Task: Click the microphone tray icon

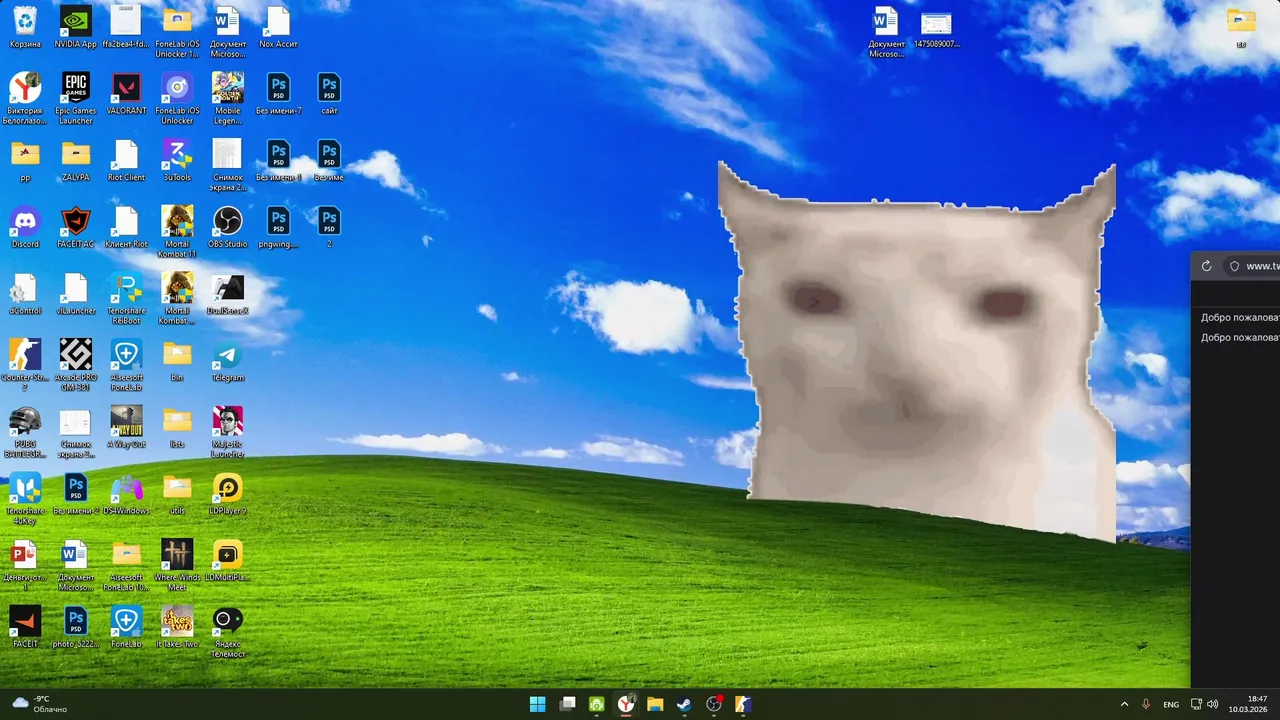Action: pos(1146,704)
